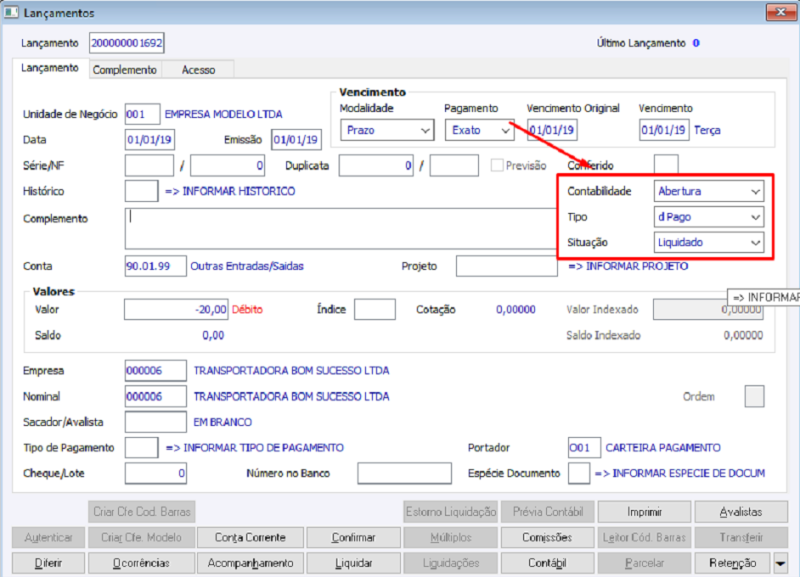Open Comissões

coord(547,537)
